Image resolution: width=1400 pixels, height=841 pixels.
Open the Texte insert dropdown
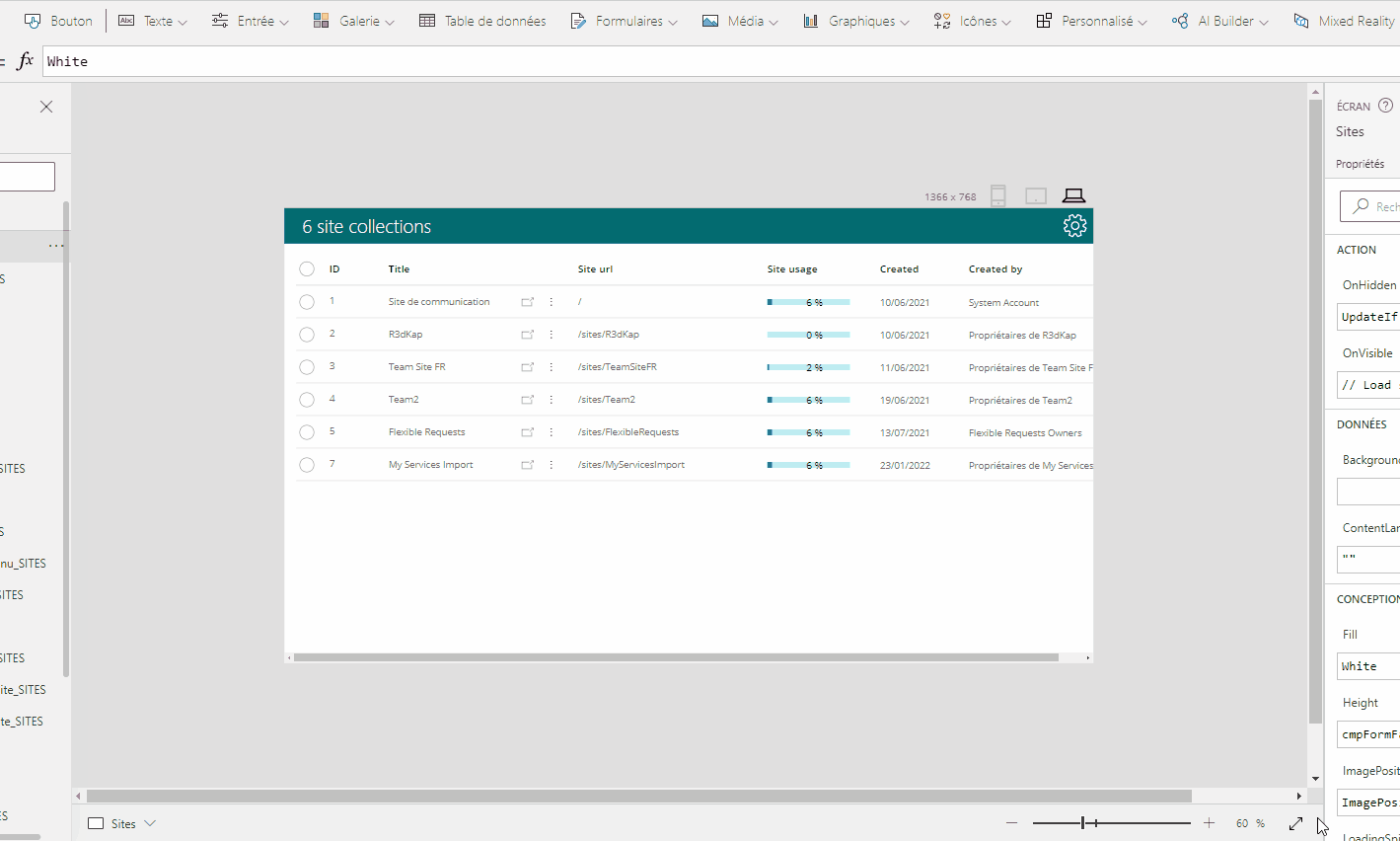152,21
